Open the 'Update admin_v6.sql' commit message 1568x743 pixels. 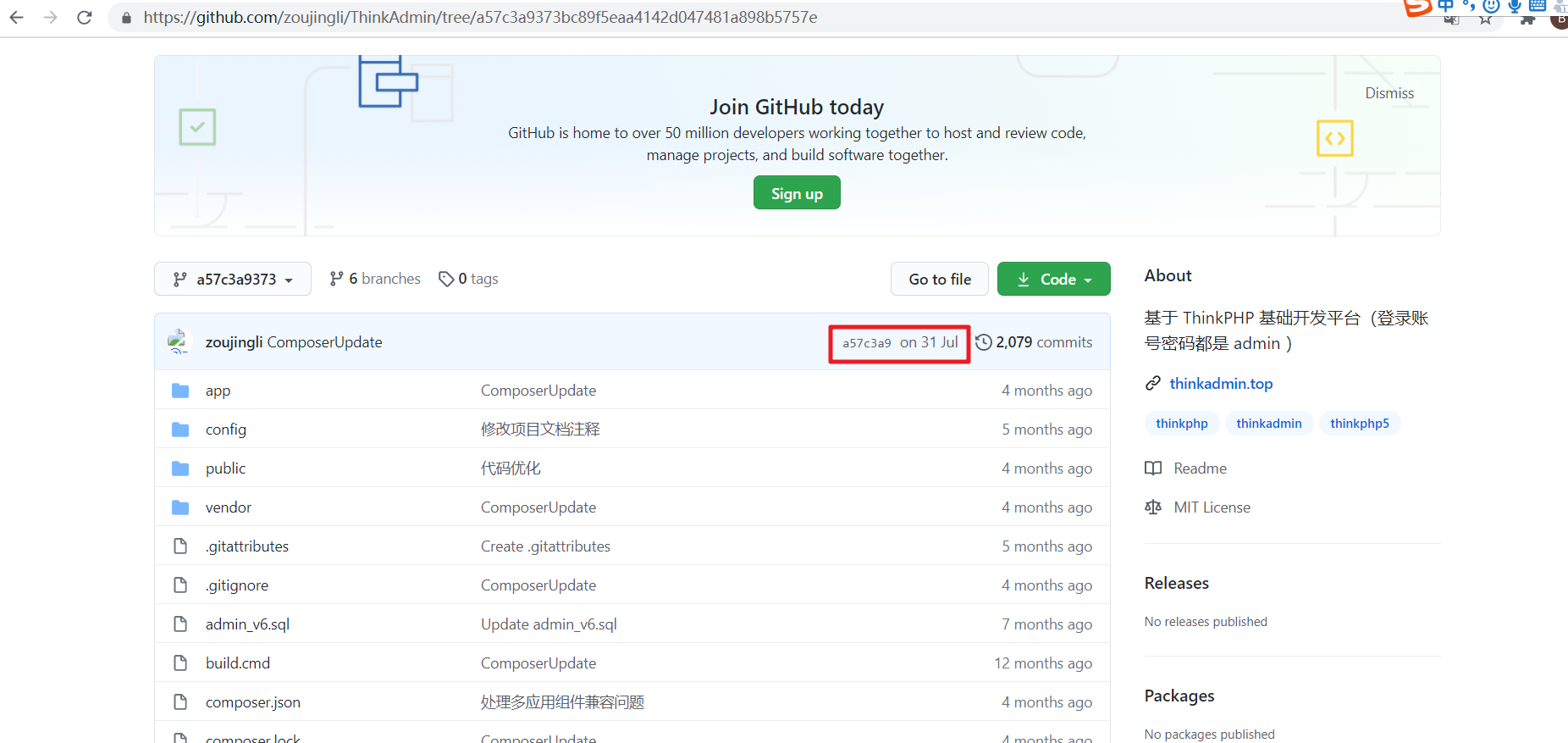pos(549,624)
